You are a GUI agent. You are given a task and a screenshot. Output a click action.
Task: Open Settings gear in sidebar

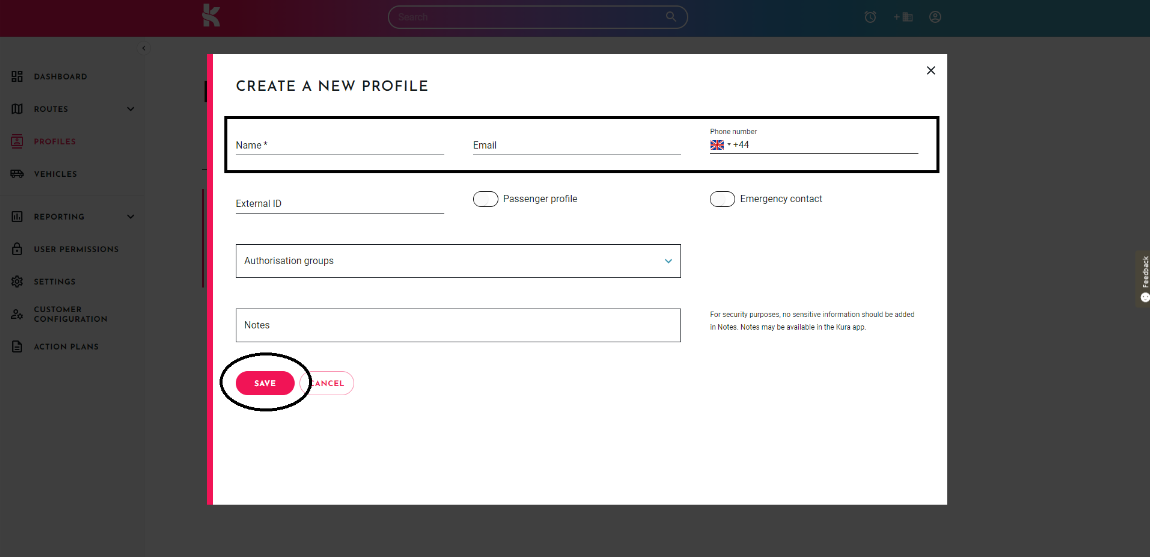coord(17,282)
